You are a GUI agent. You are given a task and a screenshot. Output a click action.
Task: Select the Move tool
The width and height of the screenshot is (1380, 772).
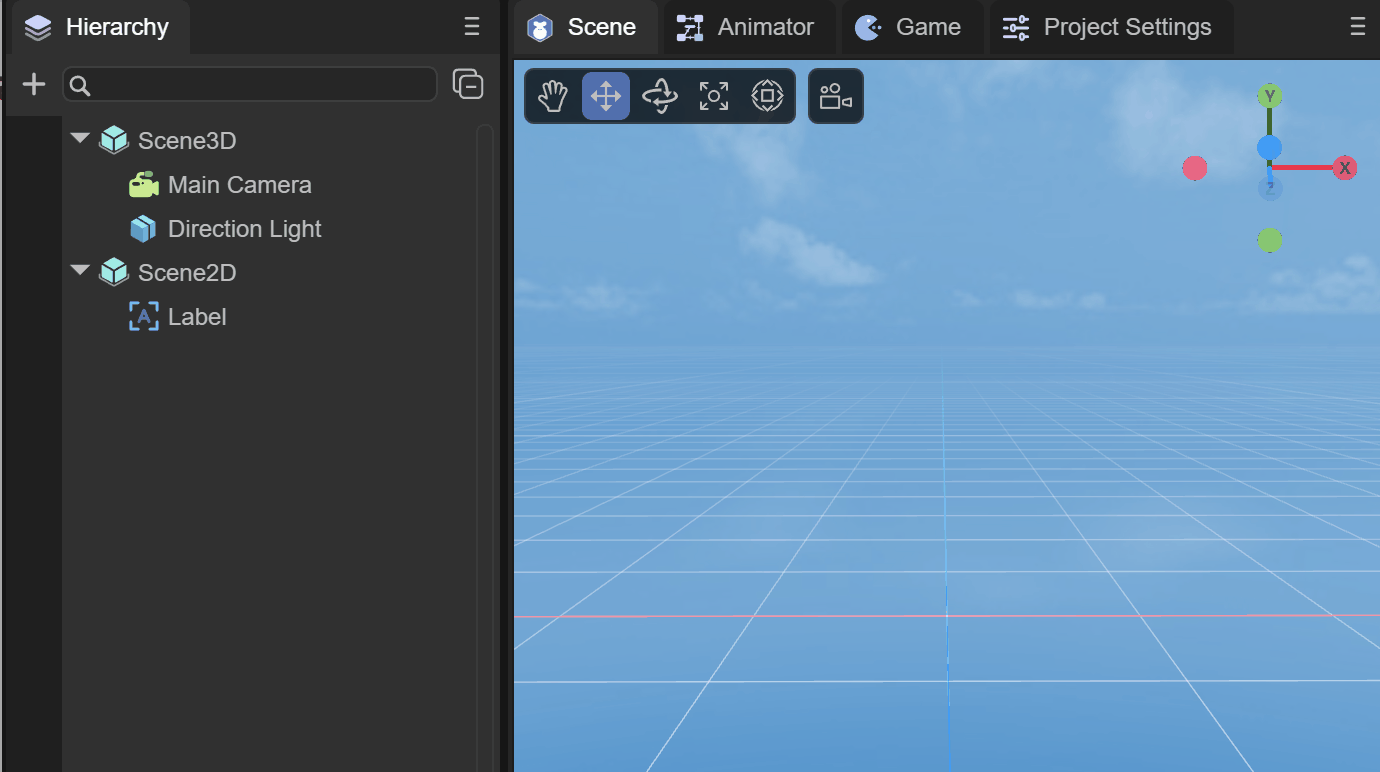click(x=606, y=96)
